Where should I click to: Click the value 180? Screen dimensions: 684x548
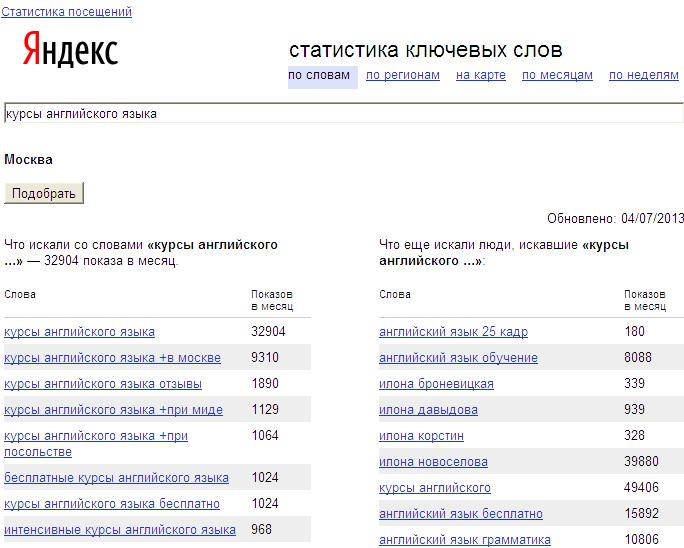pos(634,332)
